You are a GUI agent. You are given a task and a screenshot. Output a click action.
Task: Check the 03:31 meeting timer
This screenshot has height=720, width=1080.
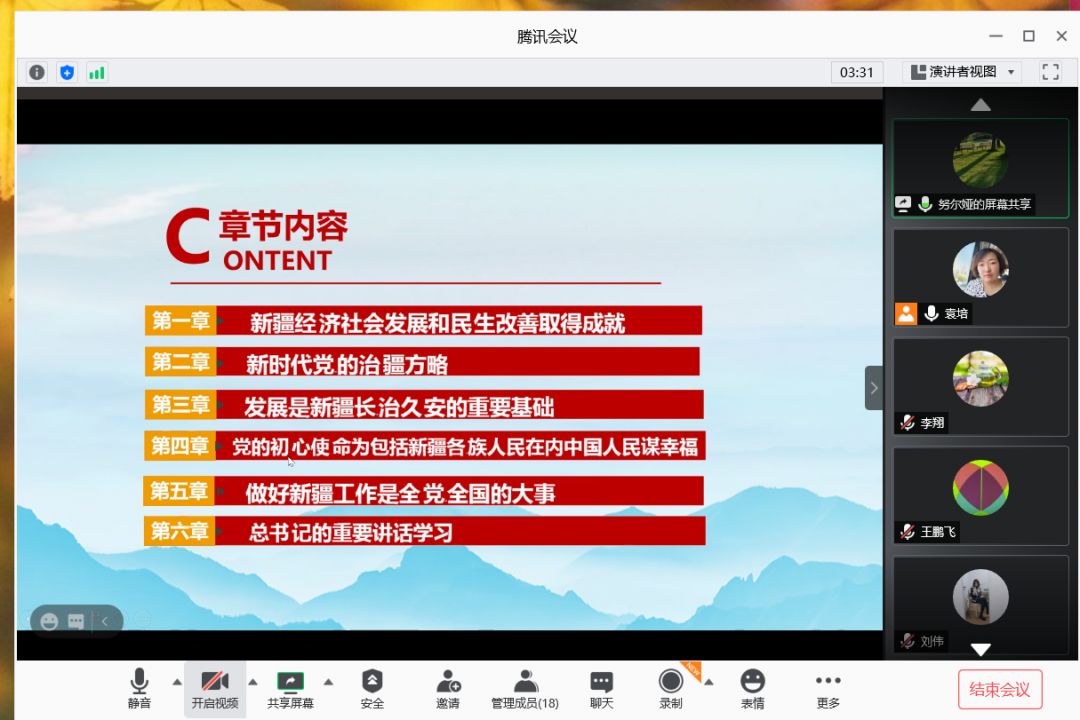857,71
